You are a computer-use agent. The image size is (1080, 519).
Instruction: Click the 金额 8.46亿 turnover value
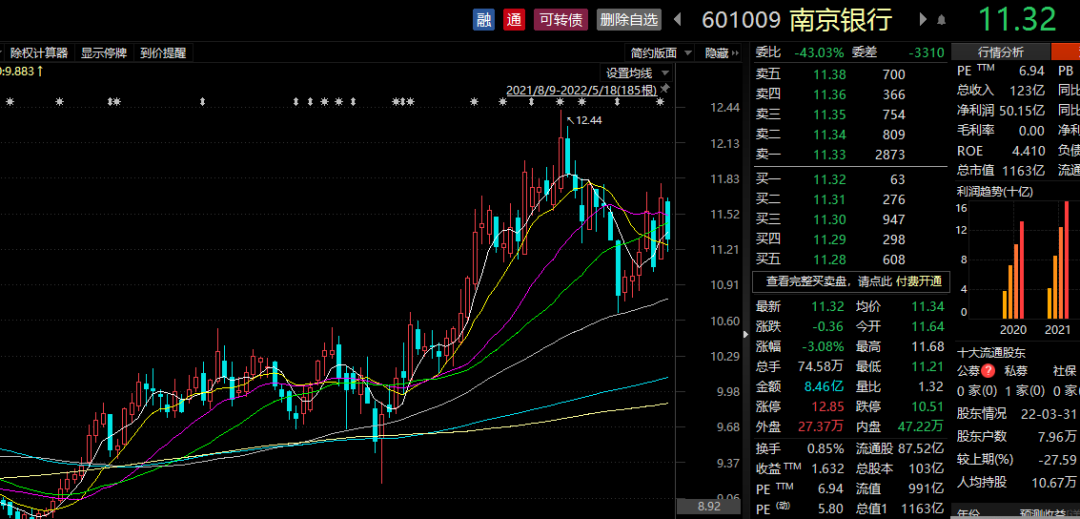824,387
